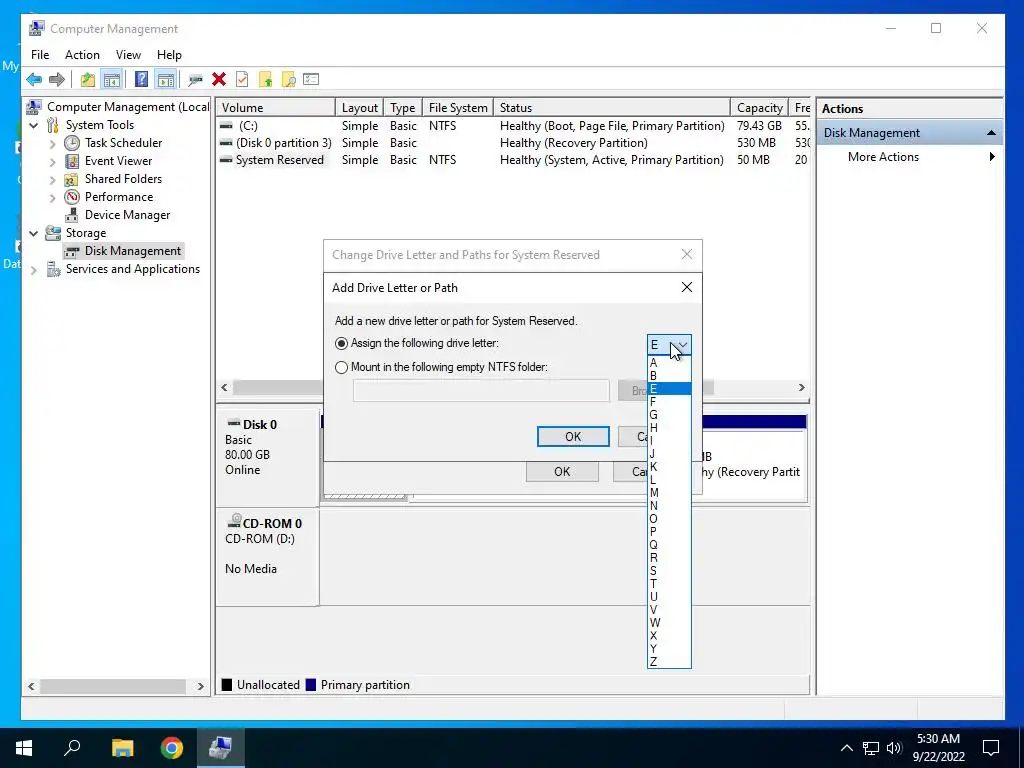Select the System Reserved volume row
Screen dimensions: 1024x768
point(513,160)
